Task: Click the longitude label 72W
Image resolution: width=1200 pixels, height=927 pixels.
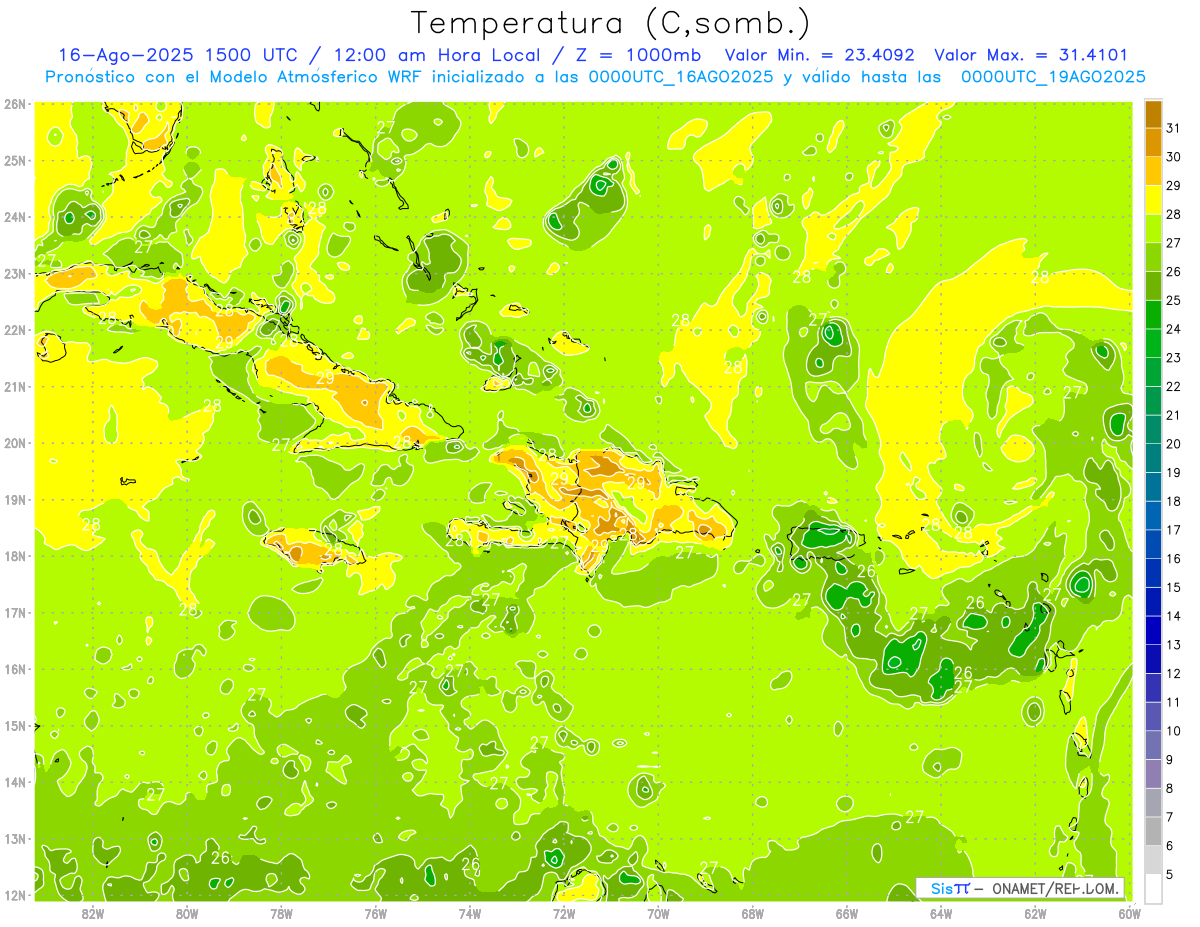Action: [x=564, y=913]
